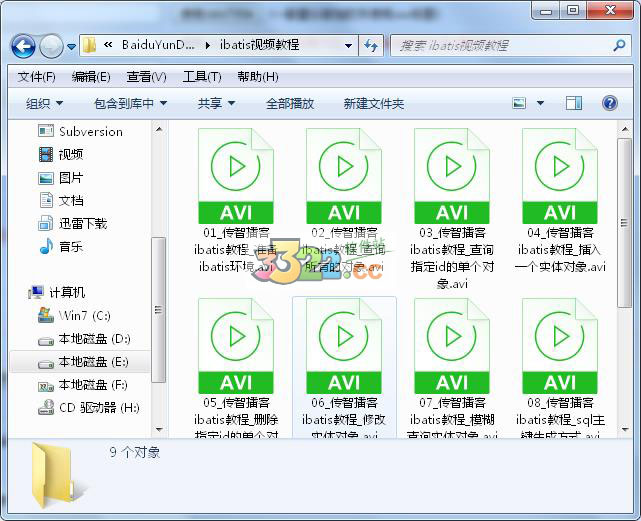The image size is (641, 521).
Task: Open 迅雷下载 in sidebar
Action: click(73, 223)
